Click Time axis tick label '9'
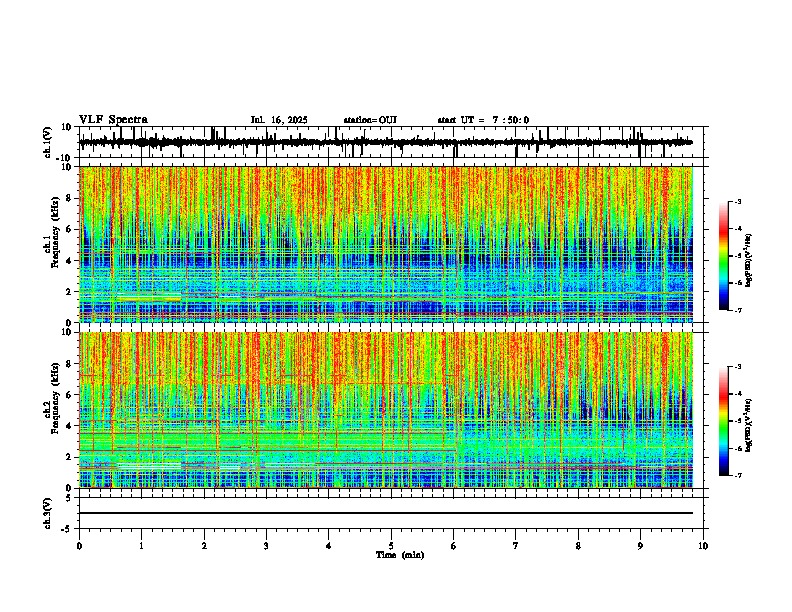This screenshot has width=792, height=612. 640,546
